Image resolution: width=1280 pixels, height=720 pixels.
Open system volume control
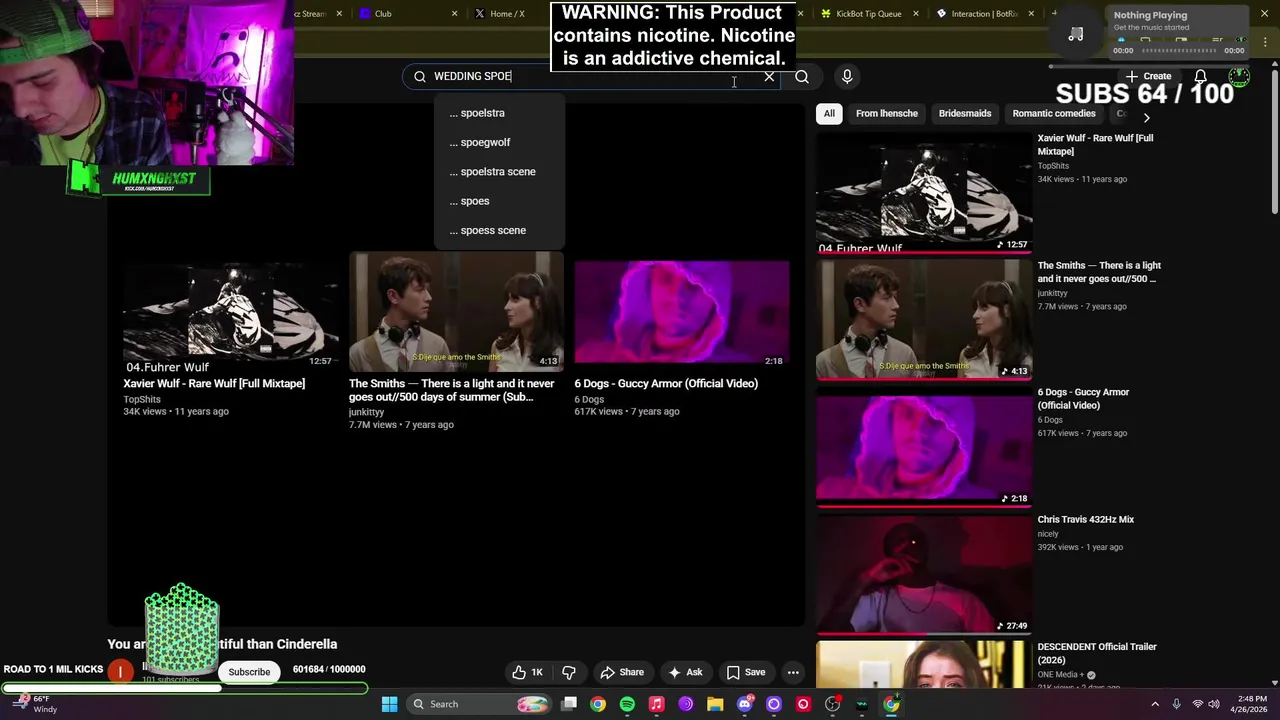point(1215,704)
